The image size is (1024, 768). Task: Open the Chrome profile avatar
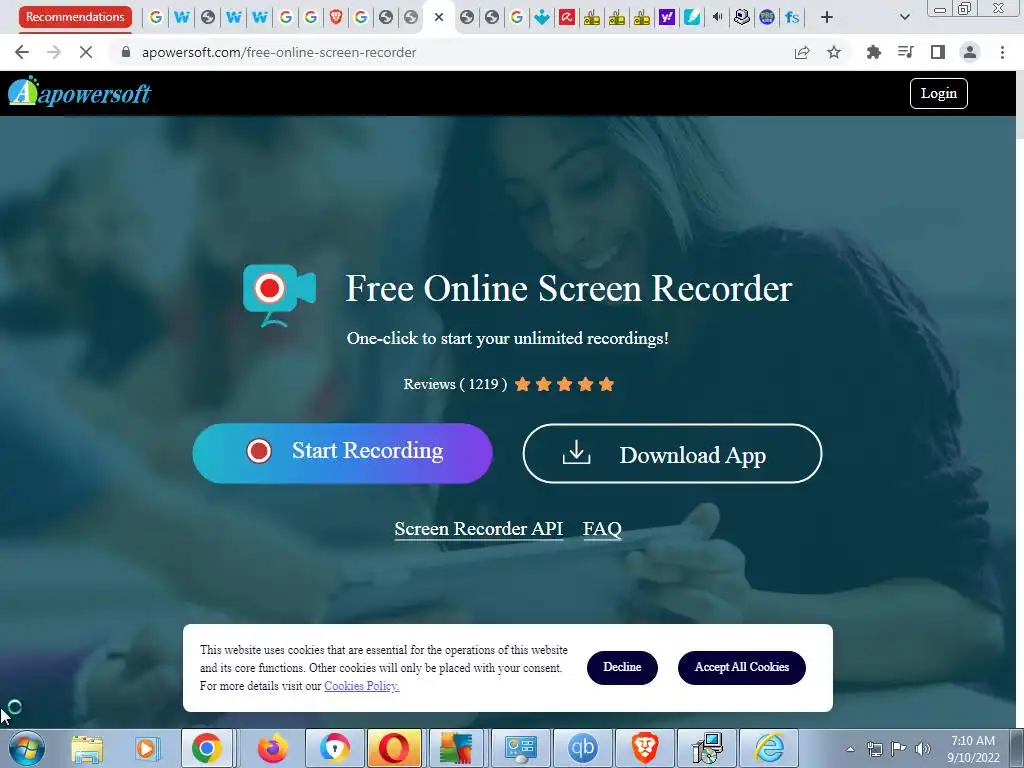970,52
